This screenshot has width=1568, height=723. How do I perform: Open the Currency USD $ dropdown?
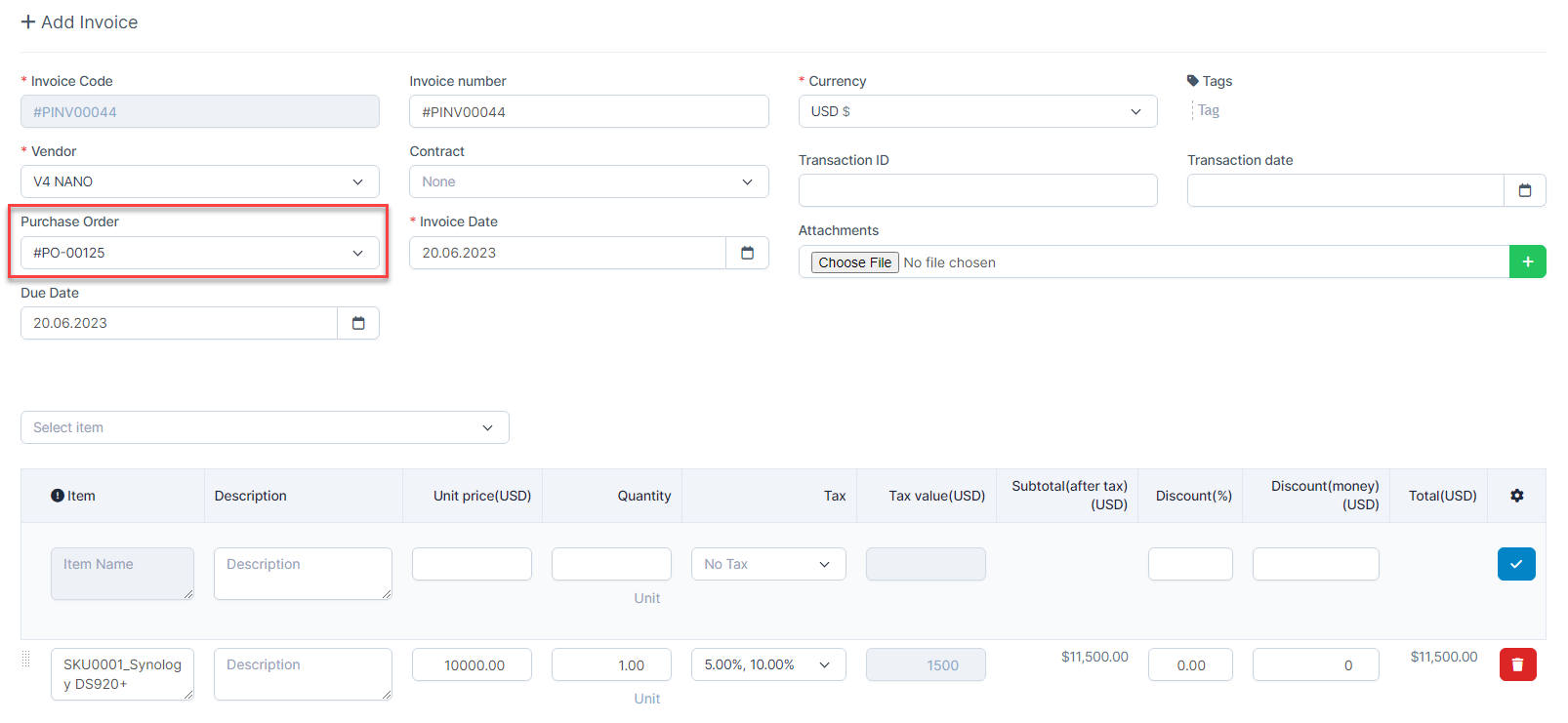point(976,111)
